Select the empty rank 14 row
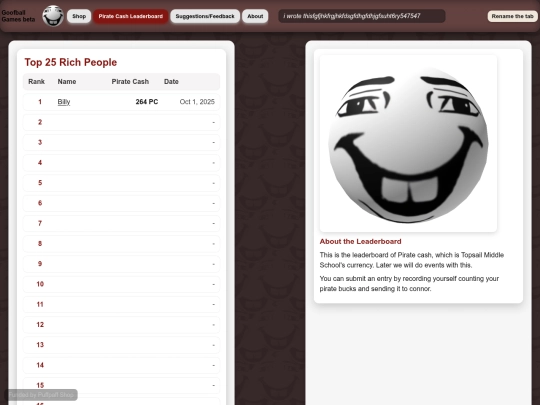 pyautogui.click(x=121, y=365)
